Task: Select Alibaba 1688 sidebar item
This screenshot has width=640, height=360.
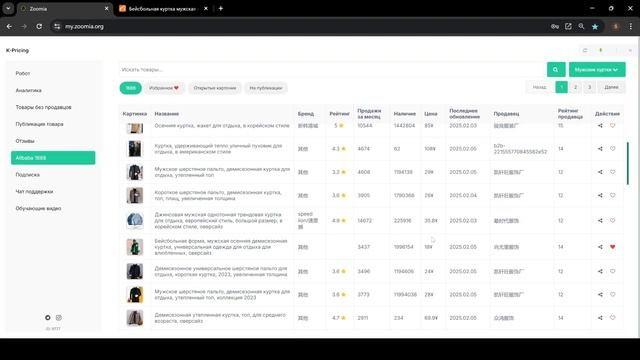Action: coord(53,158)
